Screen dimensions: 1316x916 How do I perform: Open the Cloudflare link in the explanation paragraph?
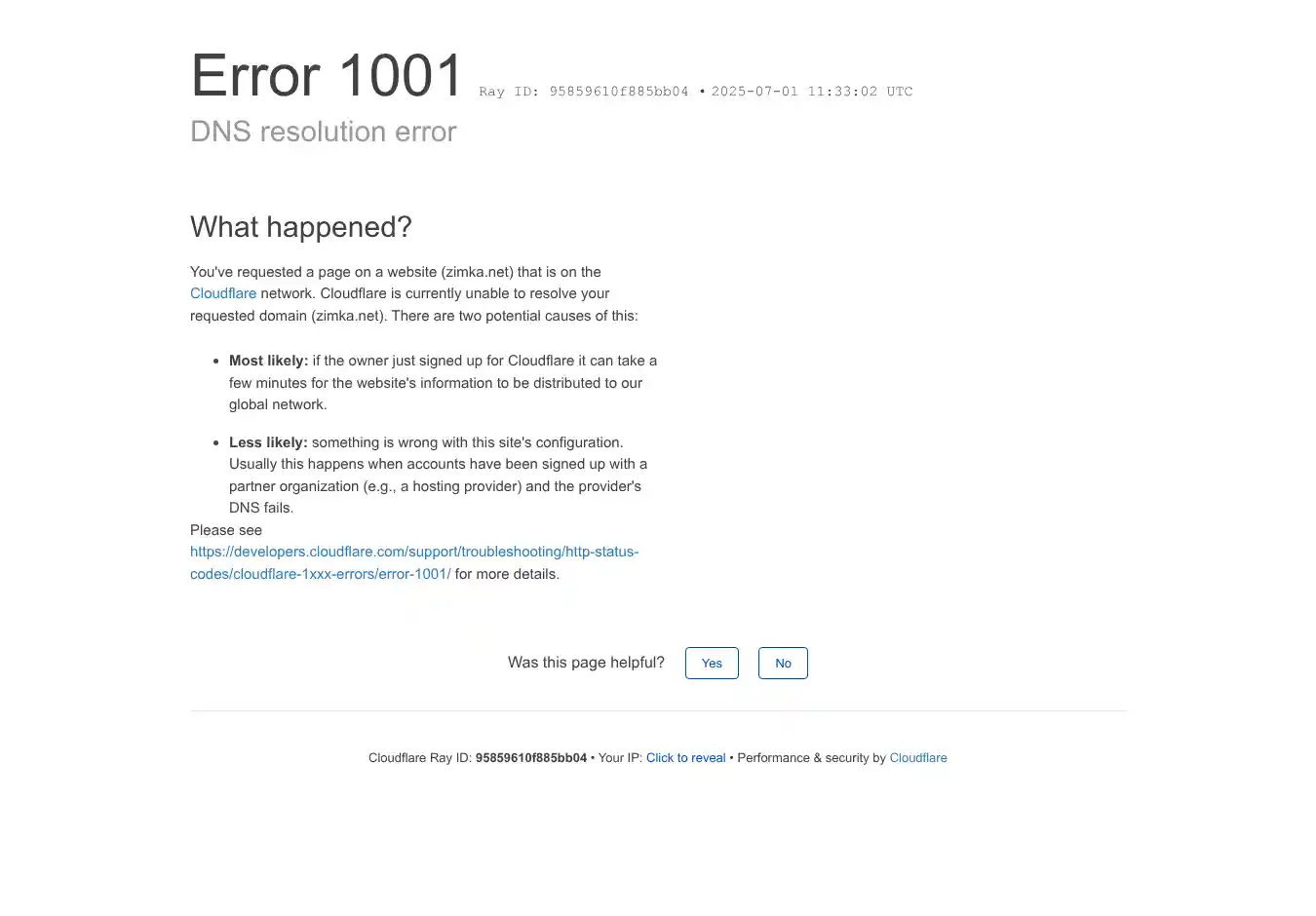[223, 293]
